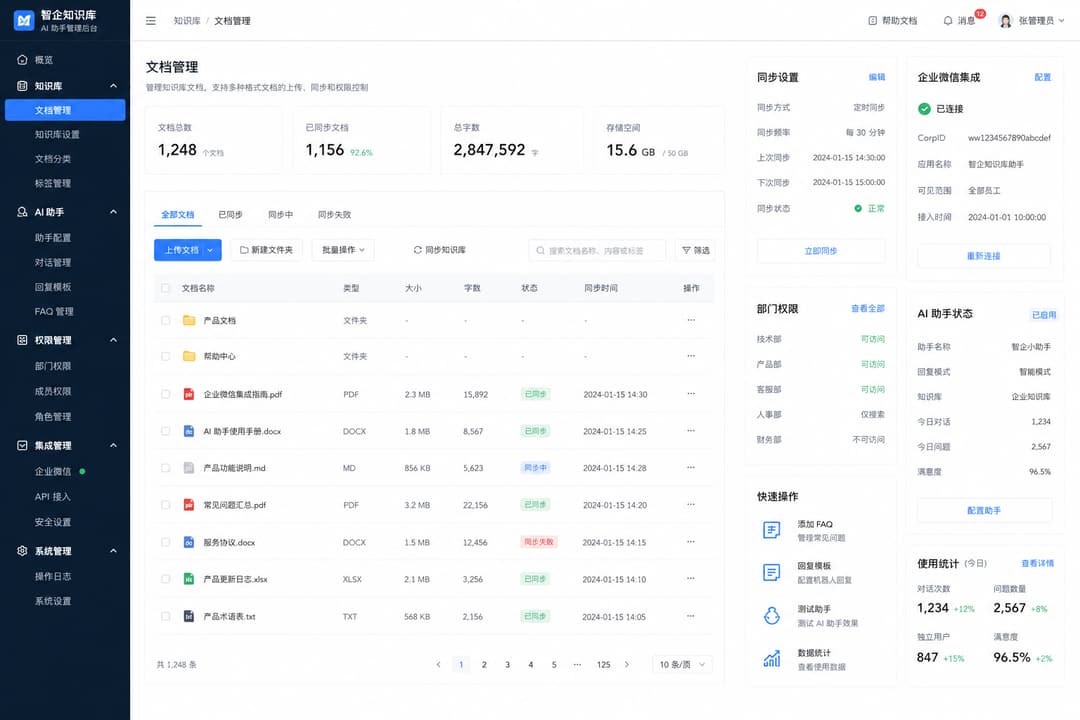Switch to the 同步中 tab

(280, 215)
